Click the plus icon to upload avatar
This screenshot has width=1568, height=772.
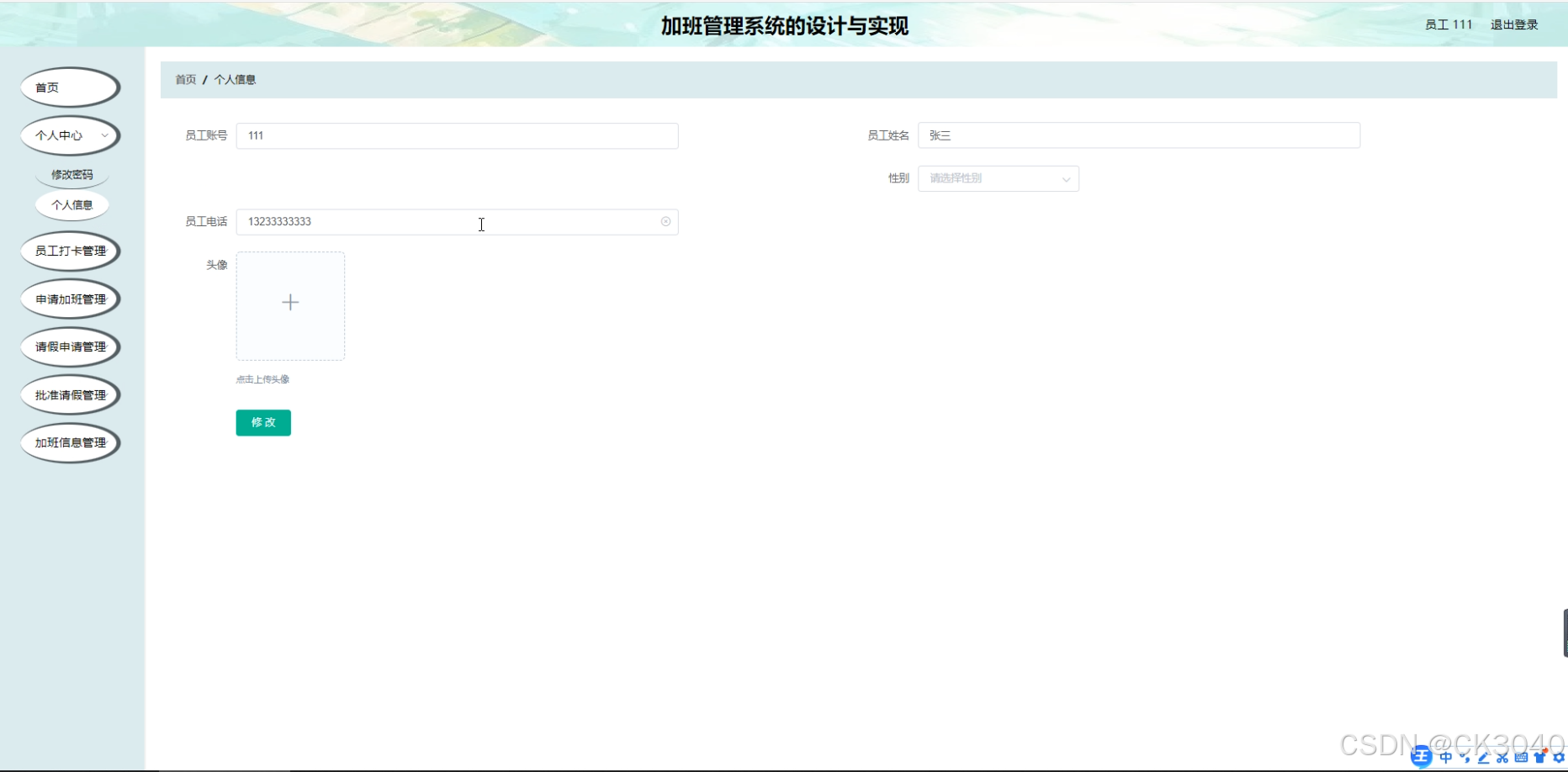coord(290,302)
